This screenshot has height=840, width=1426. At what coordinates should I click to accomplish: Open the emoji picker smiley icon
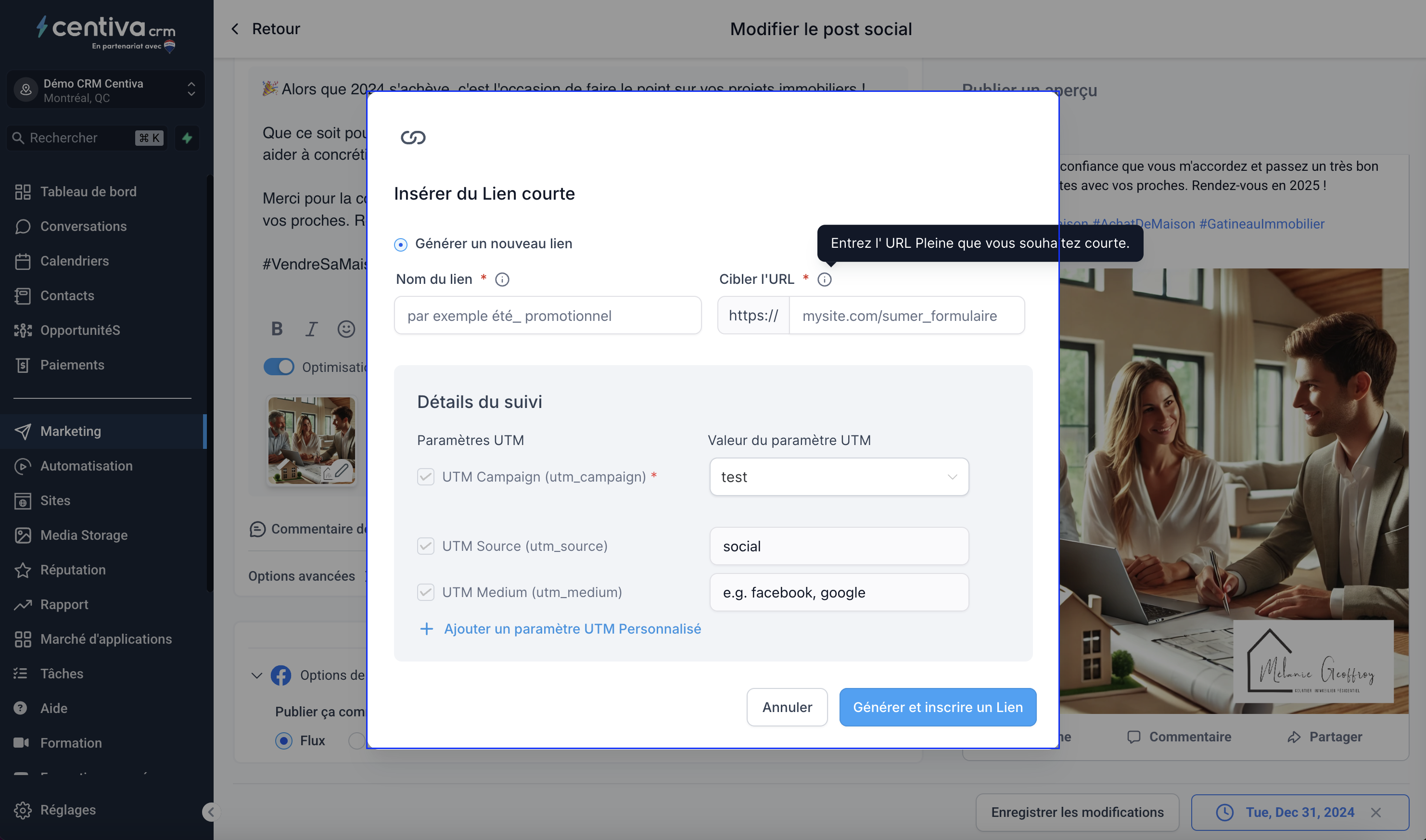click(346, 329)
